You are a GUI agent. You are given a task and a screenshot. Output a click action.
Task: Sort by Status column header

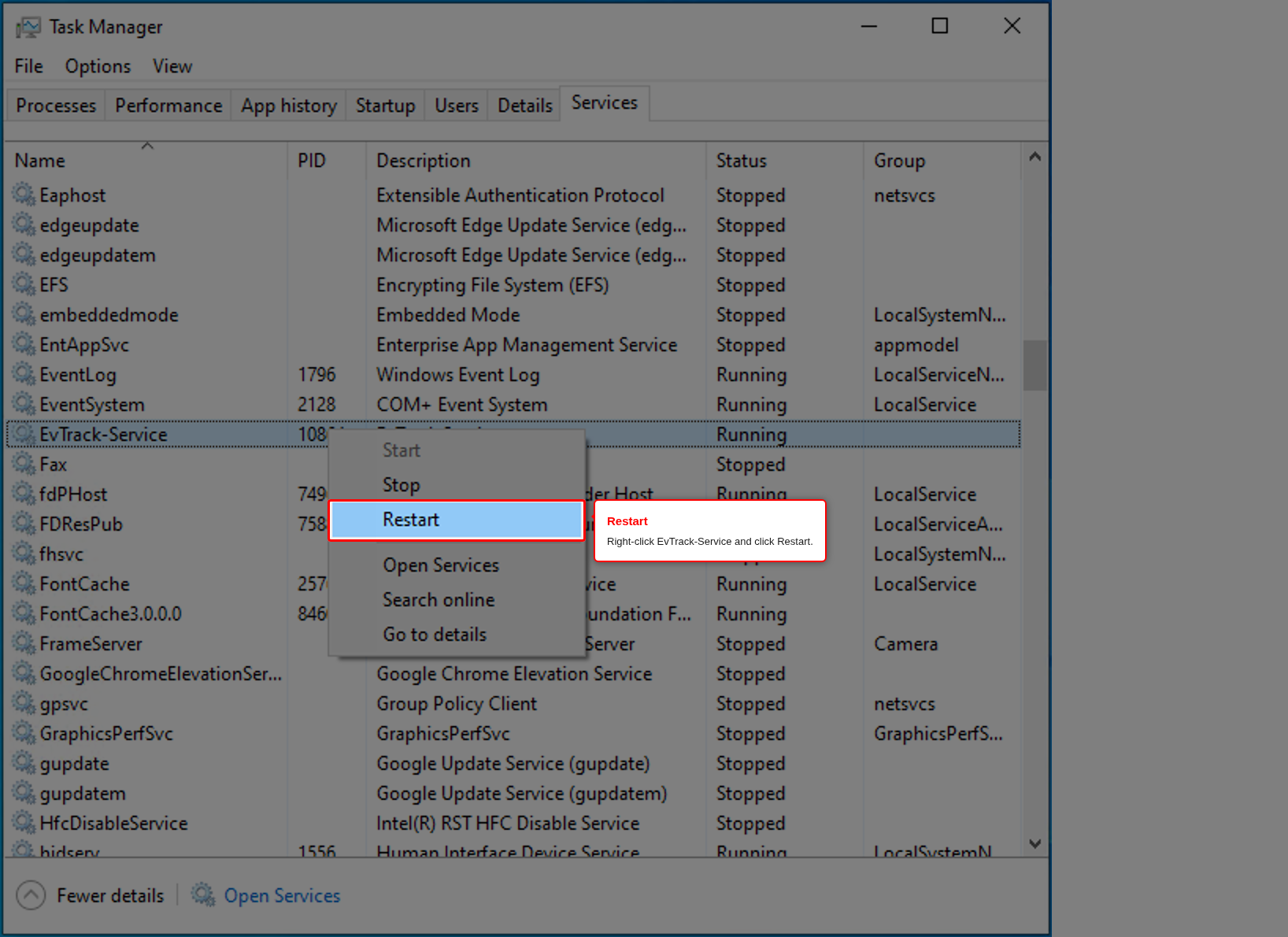(785, 161)
